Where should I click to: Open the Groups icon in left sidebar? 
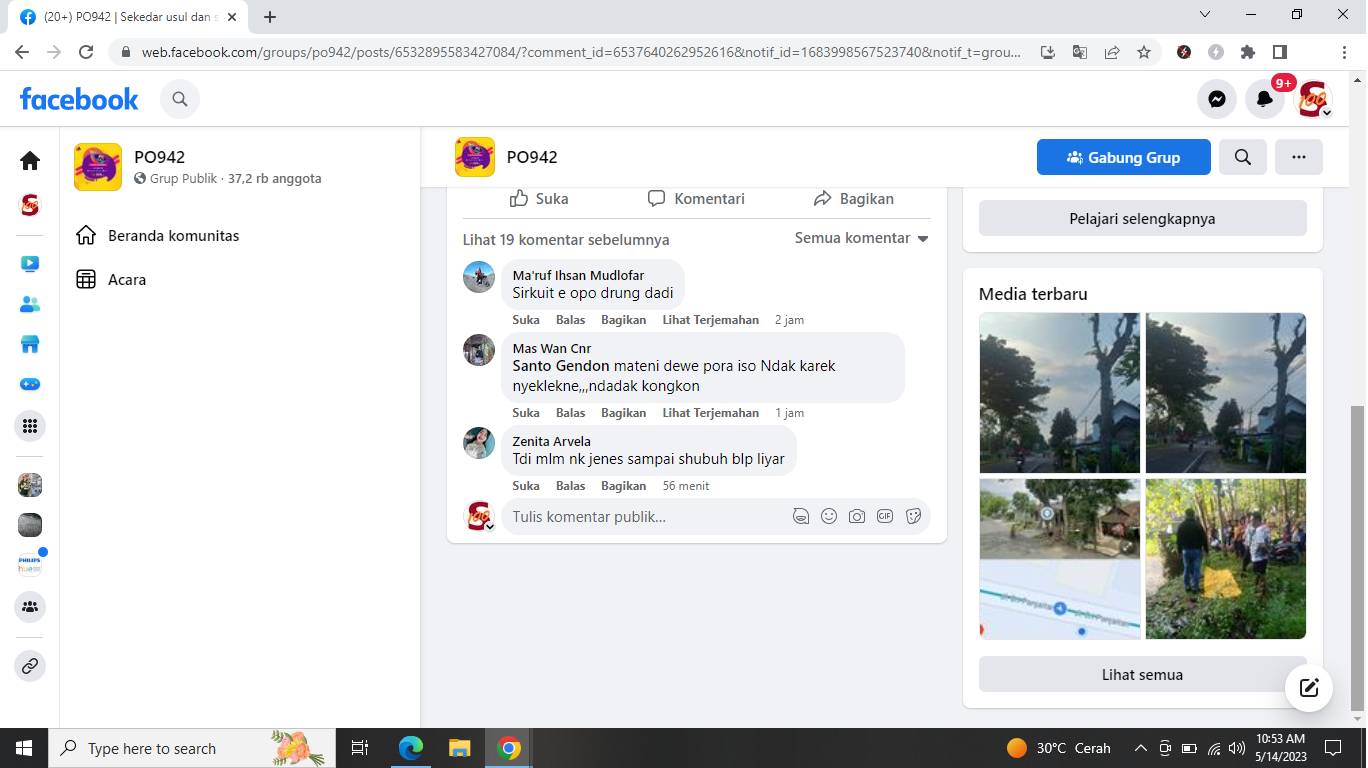(x=30, y=606)
